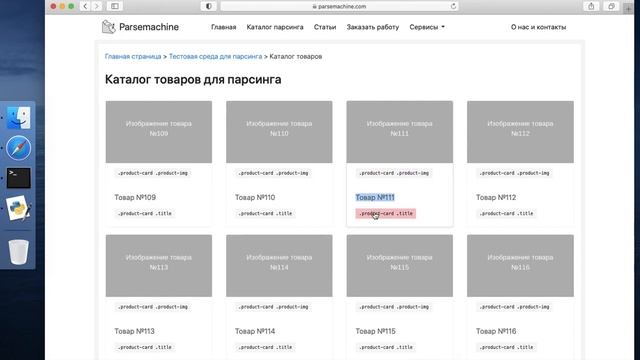The height and width of the screenshot is (360, 640).
Task: Click the Товар №115 title
Action: [376, 331]
